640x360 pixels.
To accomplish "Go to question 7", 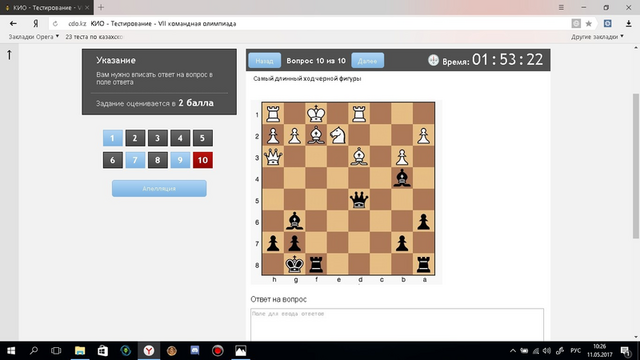I will [135, 160].
